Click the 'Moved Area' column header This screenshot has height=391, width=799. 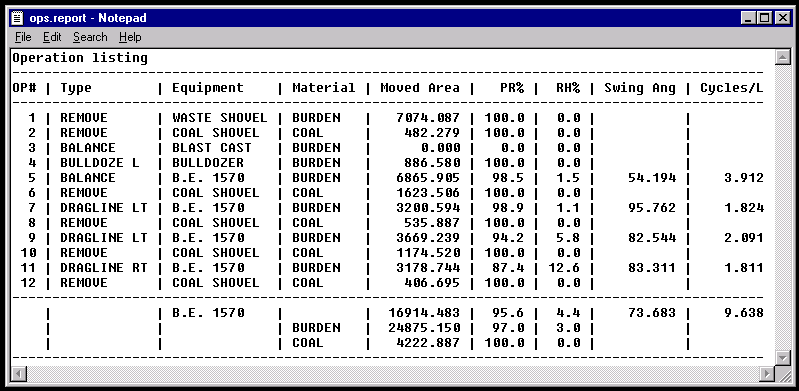click(420, 88)
